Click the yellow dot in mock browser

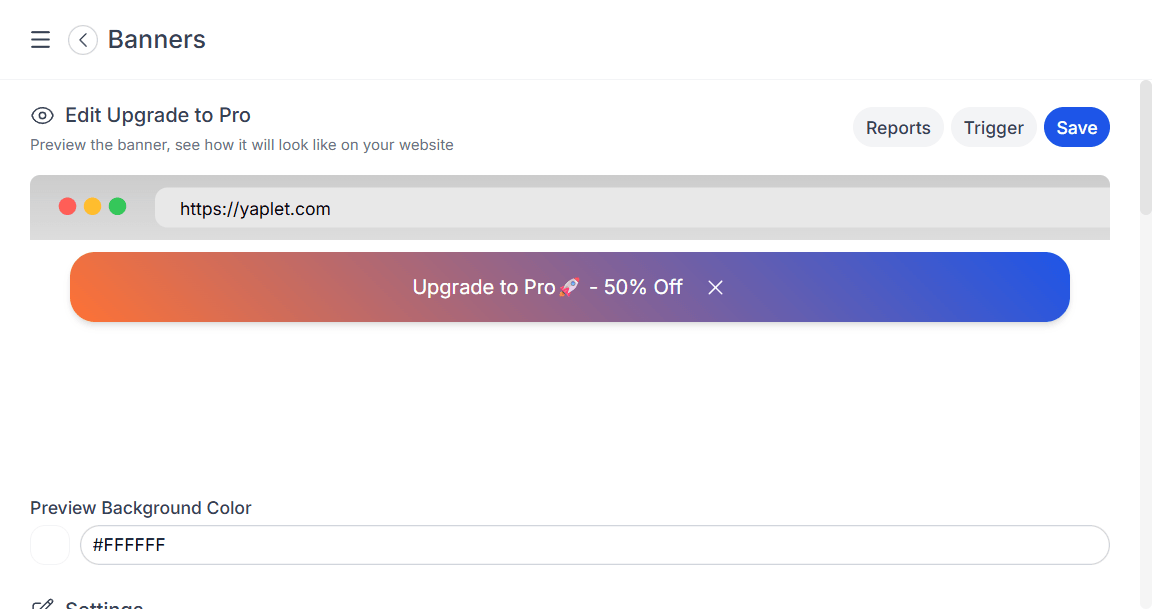[93, 207]
